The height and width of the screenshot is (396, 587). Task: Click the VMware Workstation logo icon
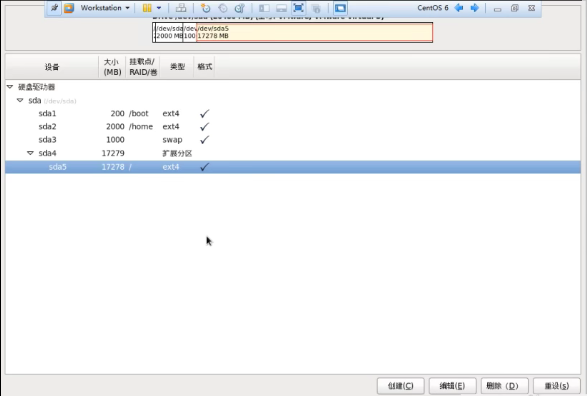[69, 8]
